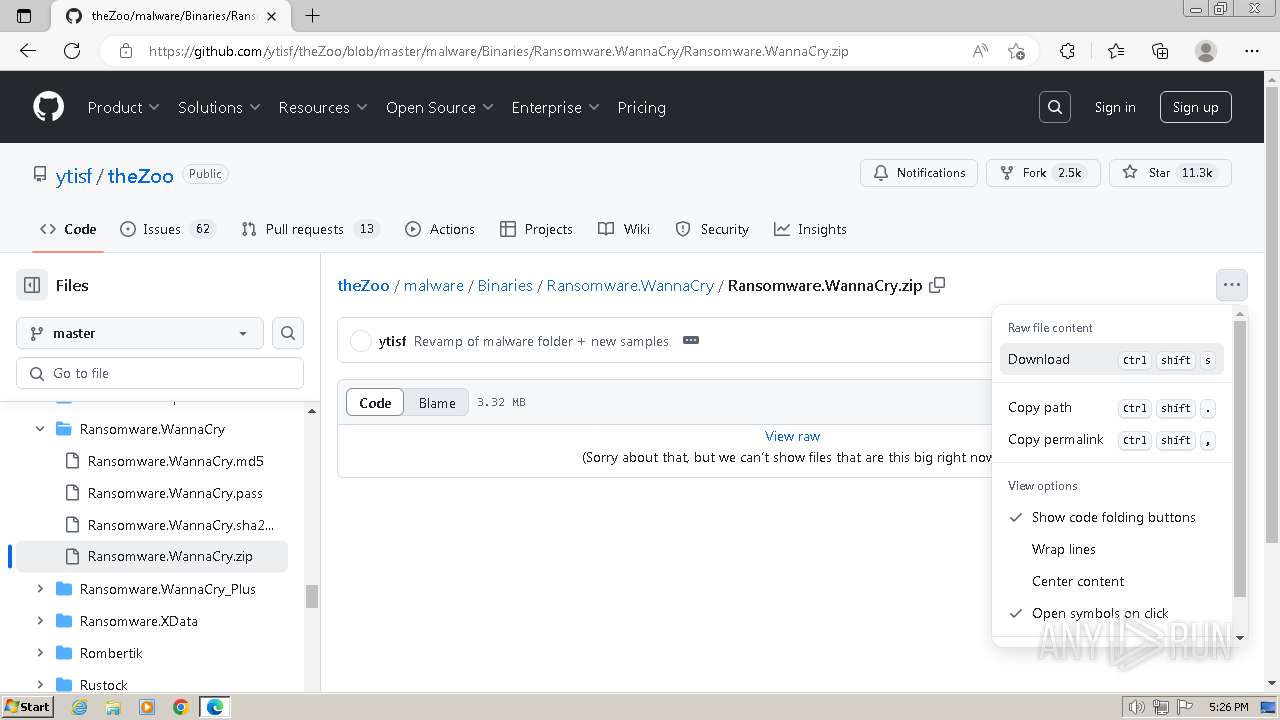Viewport: 1280px width, 720px height.
Task: Click the GitHub logo icon
Action: coord(48,107)
